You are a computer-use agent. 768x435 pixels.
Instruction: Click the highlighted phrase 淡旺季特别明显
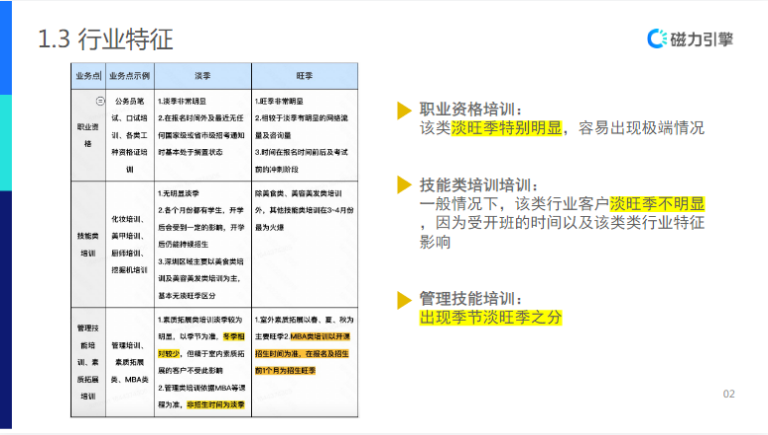[x=506, y=128]
